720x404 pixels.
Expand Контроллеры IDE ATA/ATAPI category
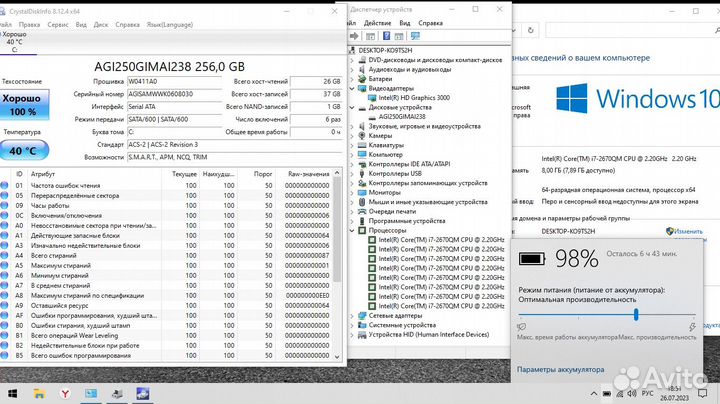[x=352, y=164]
